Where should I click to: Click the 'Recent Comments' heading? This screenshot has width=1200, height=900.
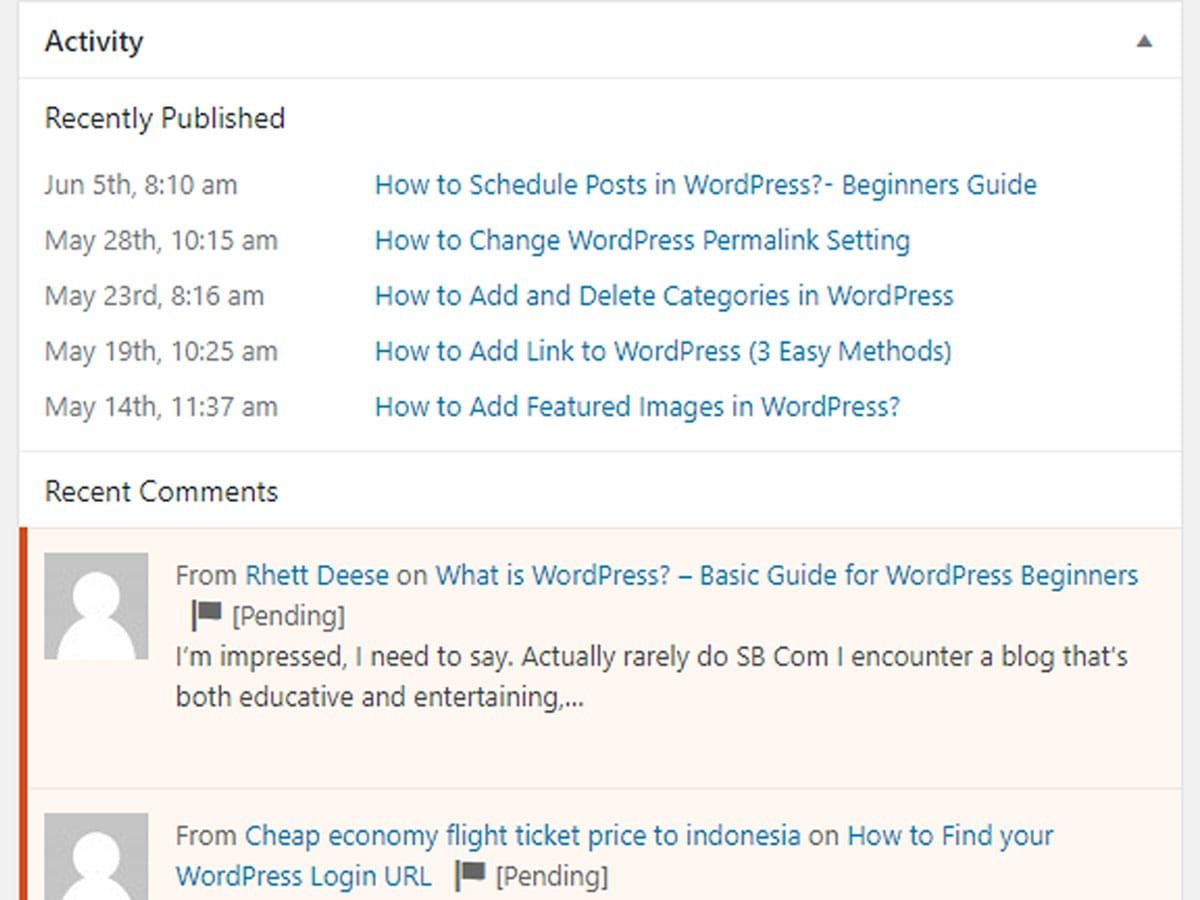click(161, 492)
